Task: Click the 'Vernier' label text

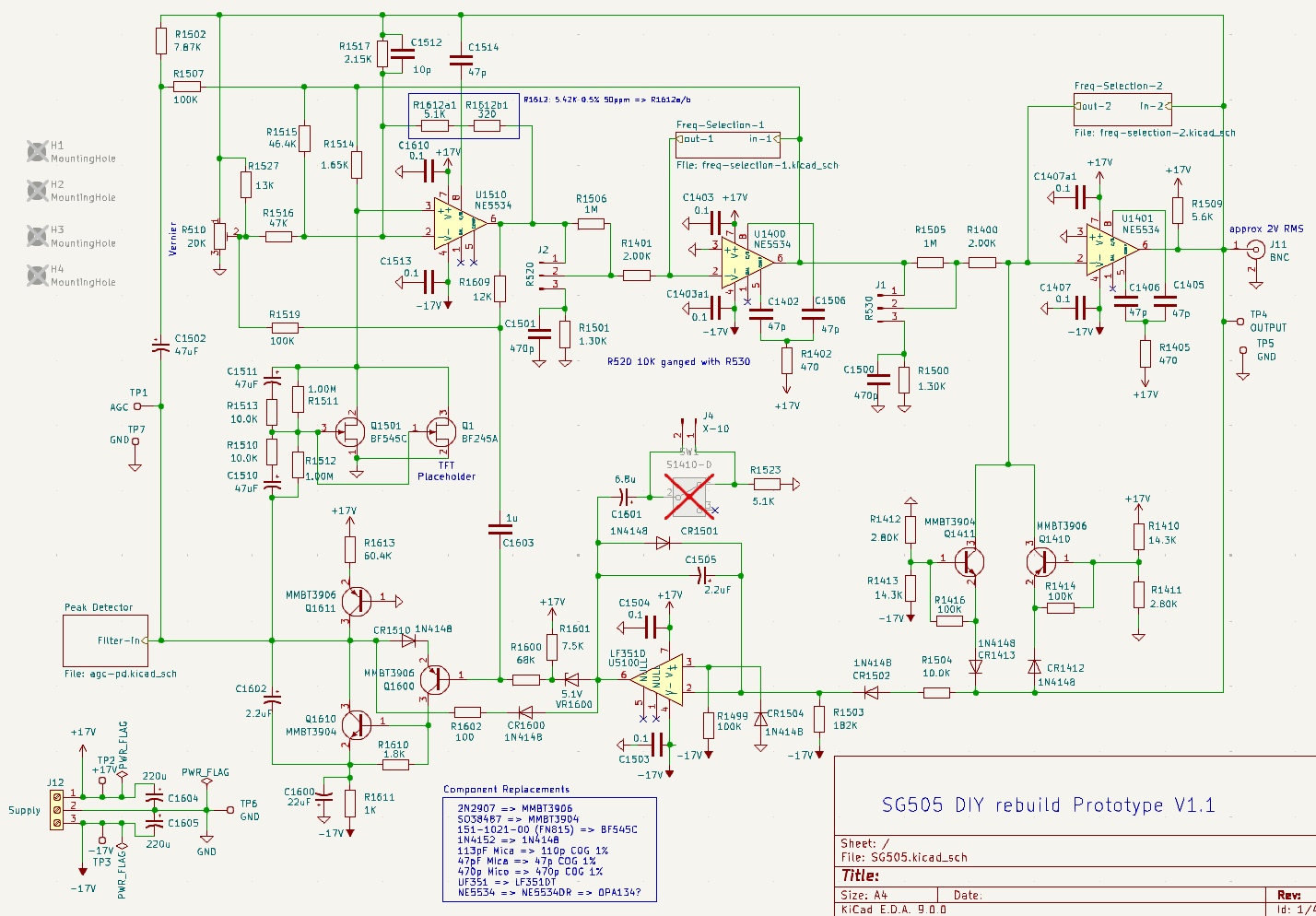Action: pyautogui.click(x=173, y=238)
